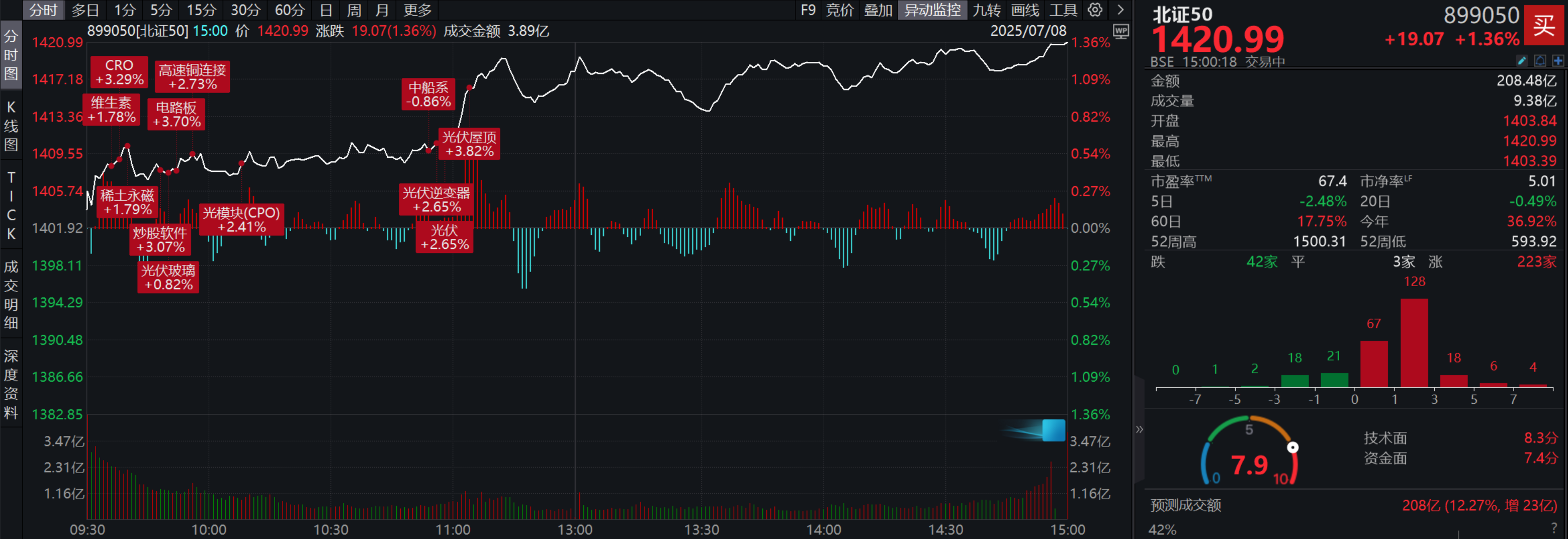Open the 更多 periods menu
Viewport: 1568px width, 539px height.
[417, 10]
